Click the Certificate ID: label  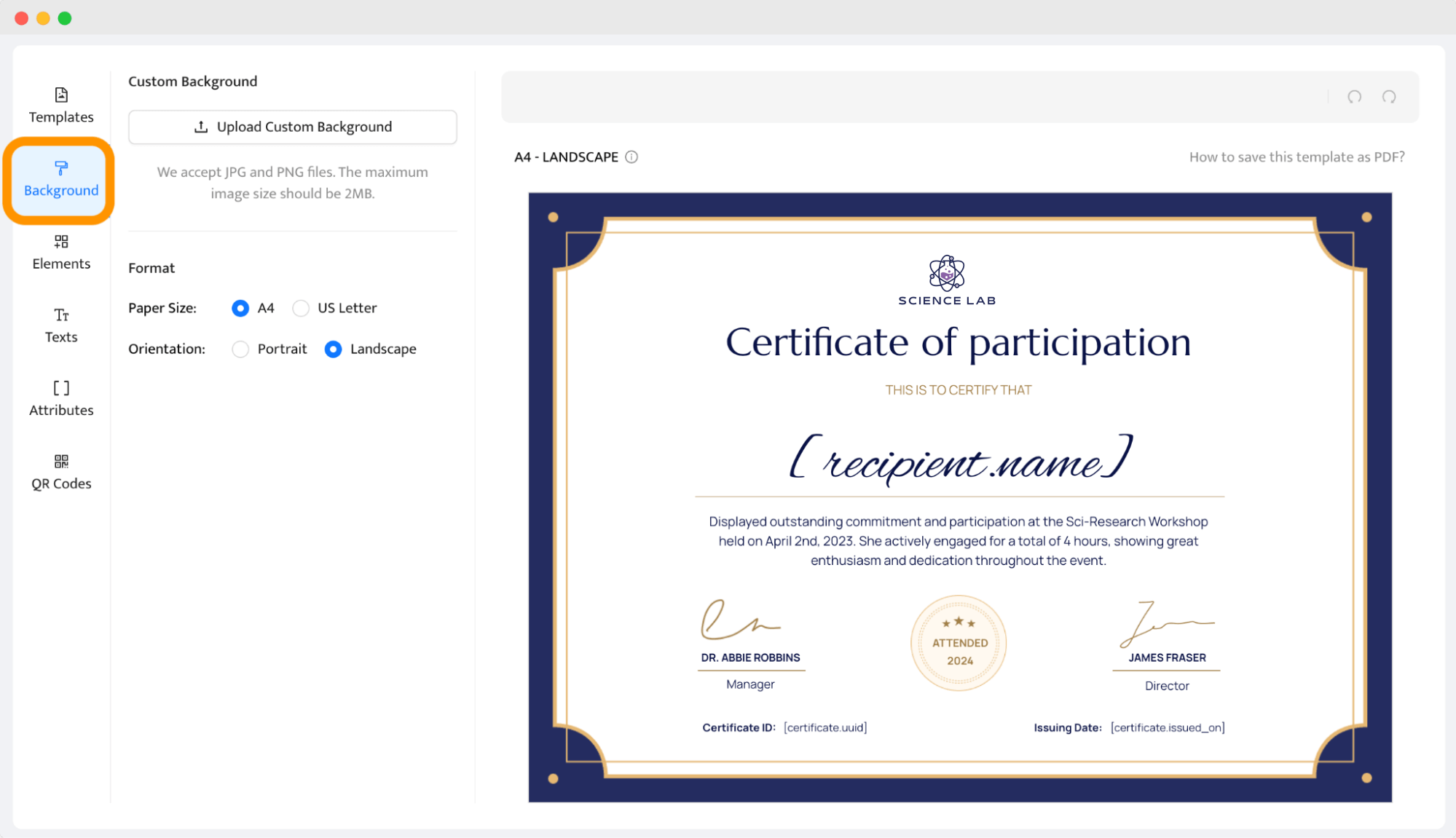(x=739, y=727)
